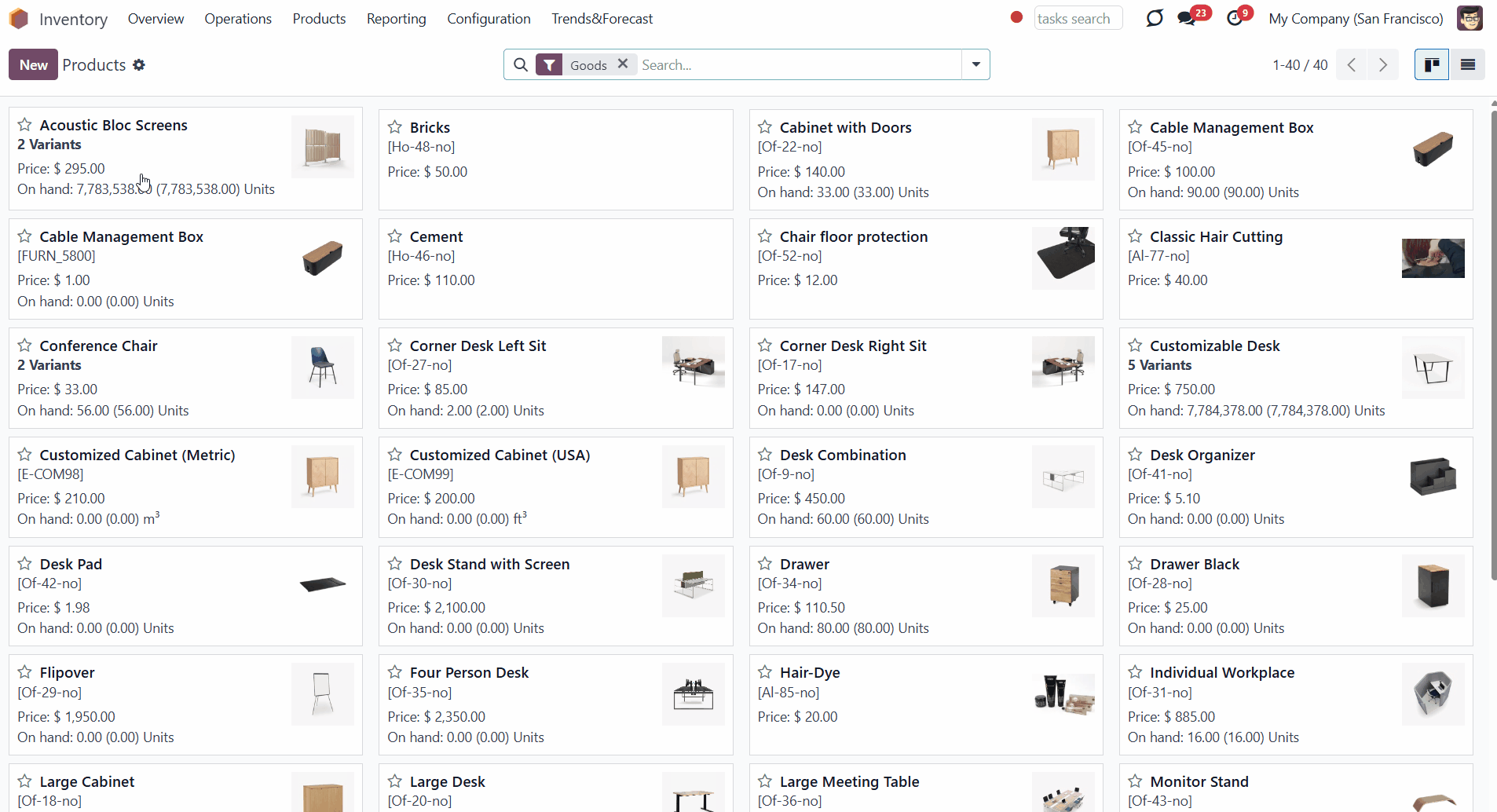Screen dimensions: 1497x812
Task: Mark Bricks as favorite with star
Action: click(x=395, y=126)
